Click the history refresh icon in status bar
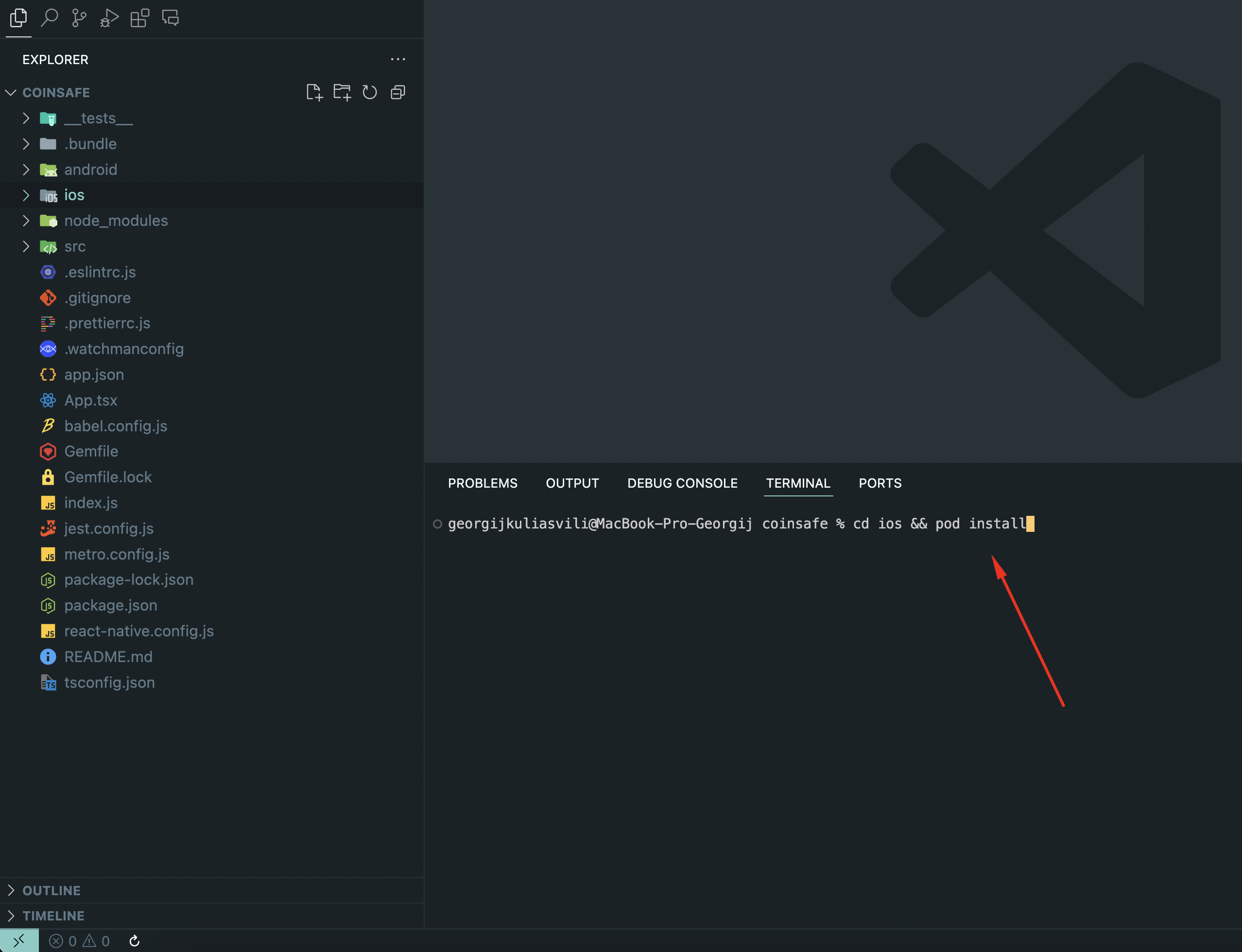 coord(134,941)
